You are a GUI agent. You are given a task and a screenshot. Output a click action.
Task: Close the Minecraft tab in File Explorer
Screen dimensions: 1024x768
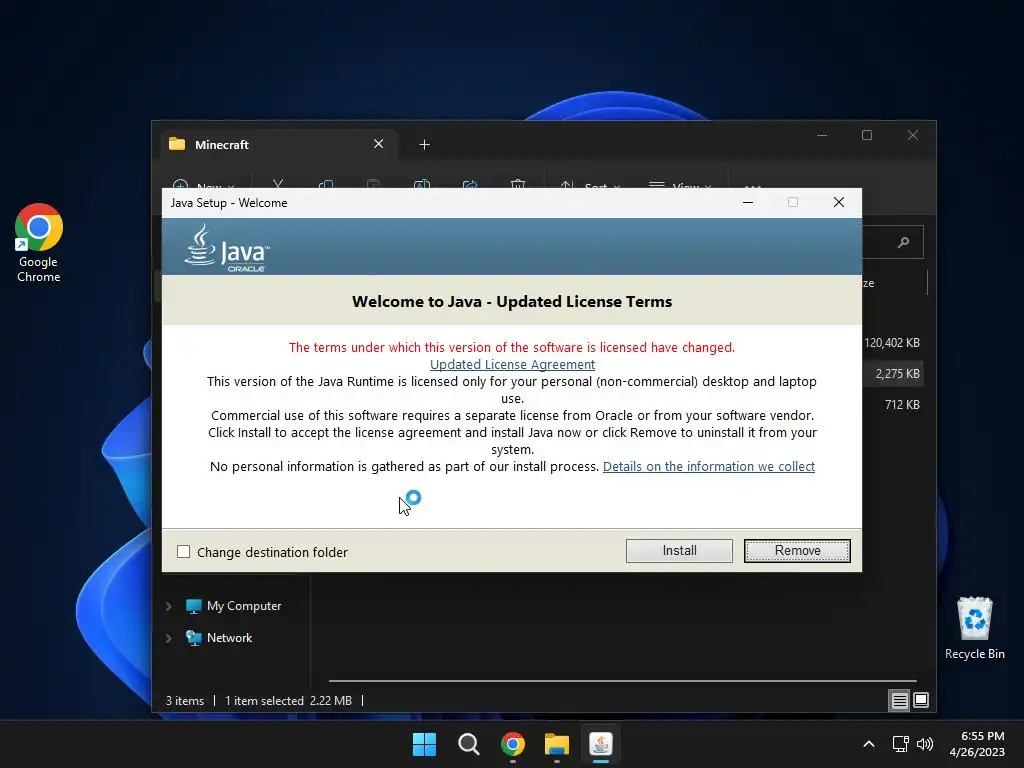pos(378,144)
